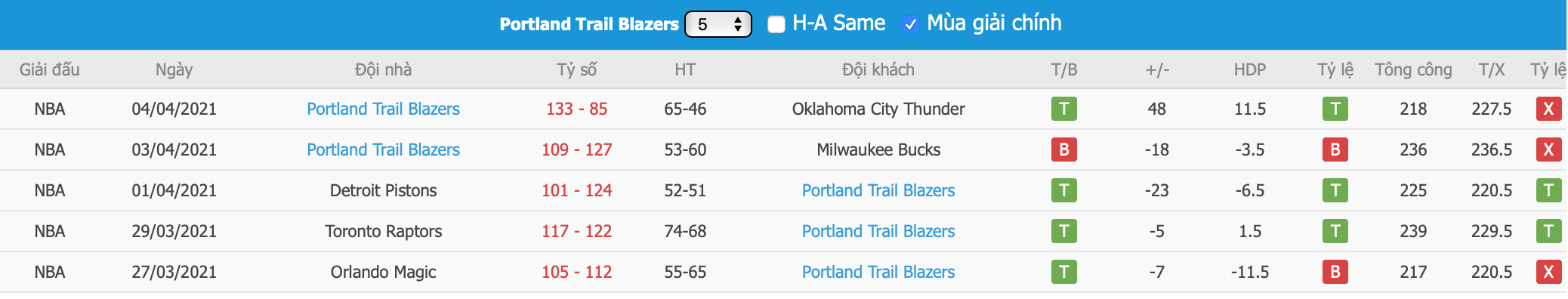The height and width of the screenshot is (299, 1568).
Task: Click red X badge in Orlando Magic row
Action: tap(1548, 272)
